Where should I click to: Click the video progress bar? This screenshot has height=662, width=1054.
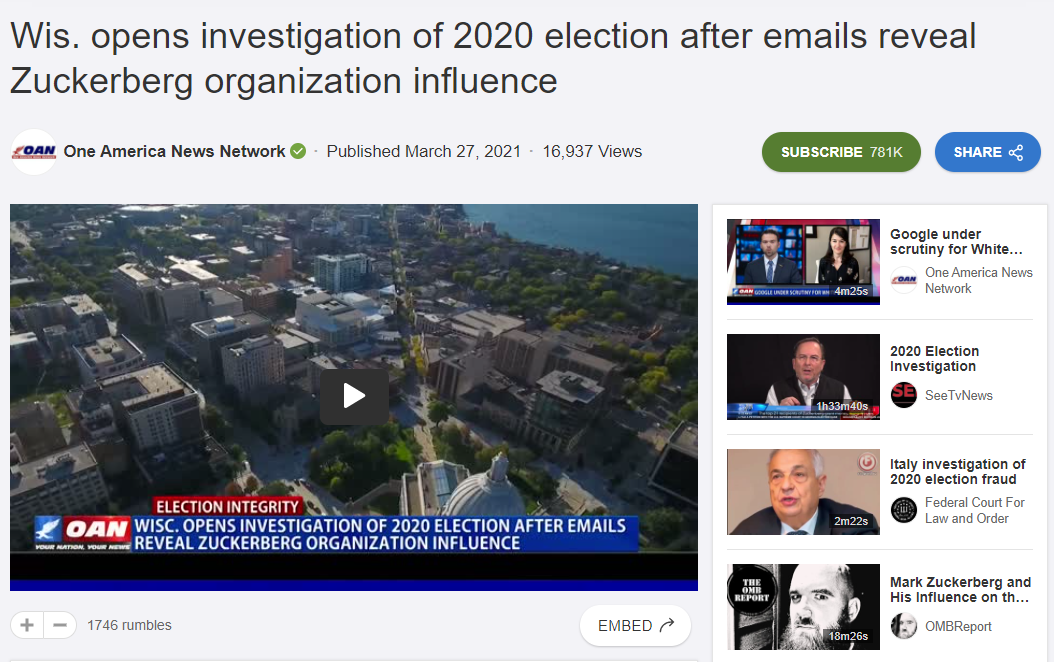coord(354,585)
